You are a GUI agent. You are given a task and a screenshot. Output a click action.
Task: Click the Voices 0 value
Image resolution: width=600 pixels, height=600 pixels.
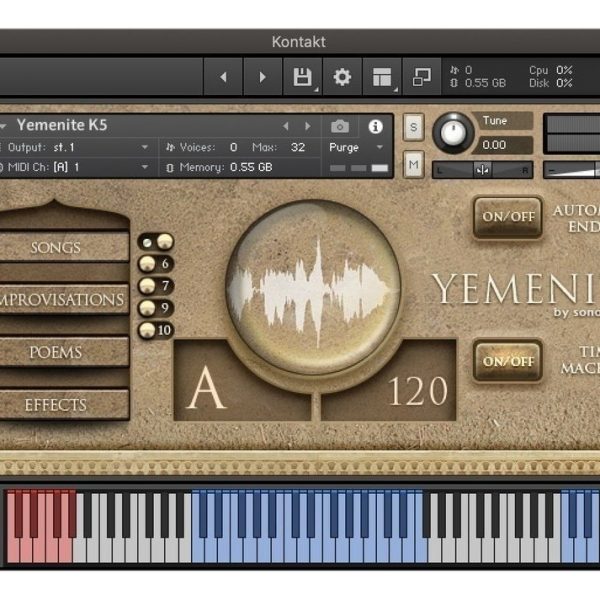point(233,147)
